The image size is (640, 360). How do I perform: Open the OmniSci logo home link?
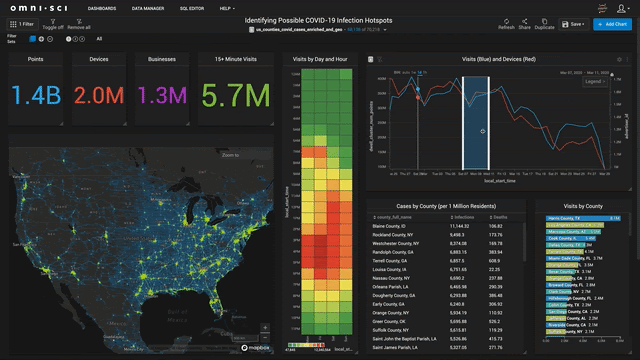pyautogui.click(x=39, y=8)
